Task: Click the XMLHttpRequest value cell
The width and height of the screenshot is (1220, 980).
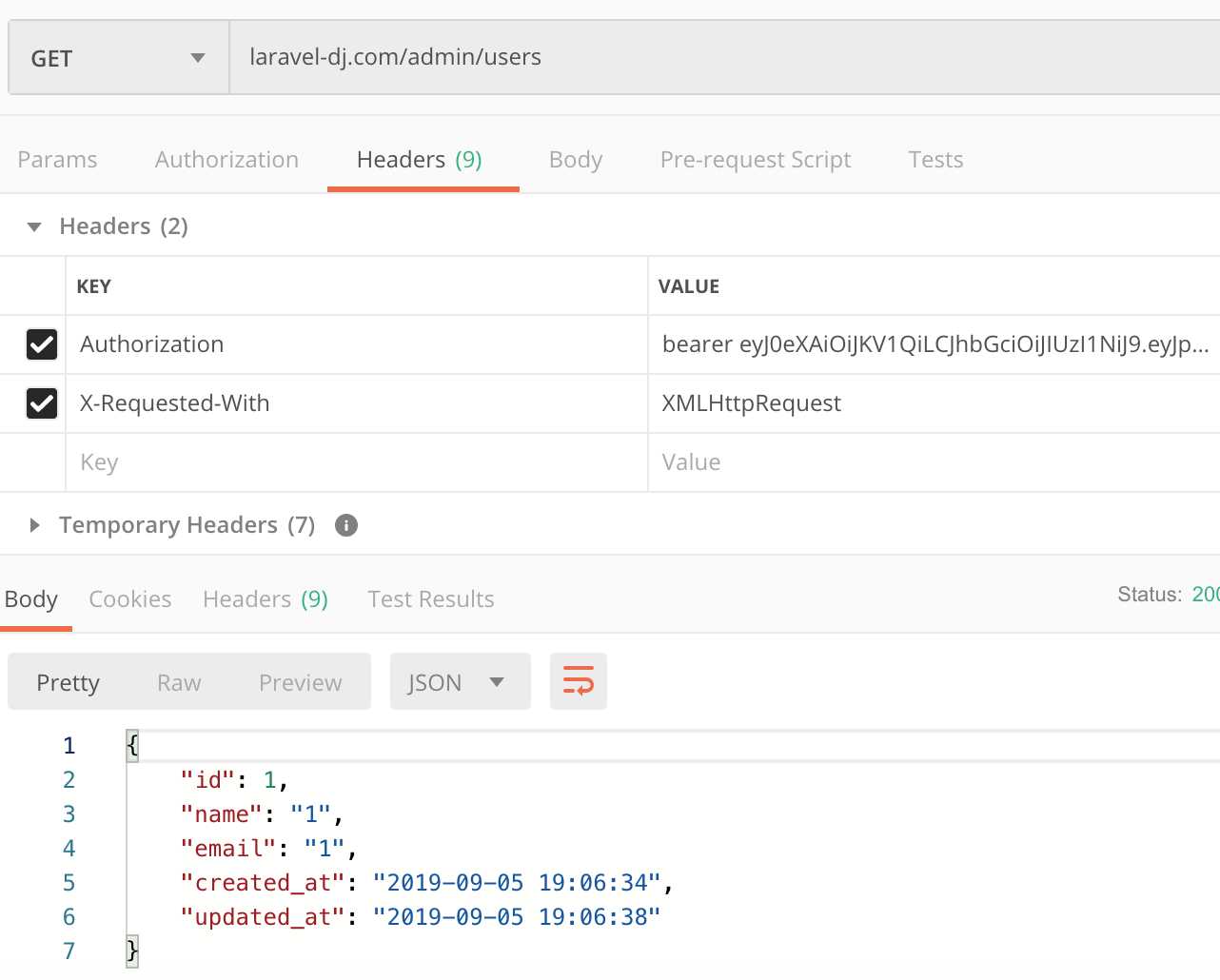Action: point(935,403)
